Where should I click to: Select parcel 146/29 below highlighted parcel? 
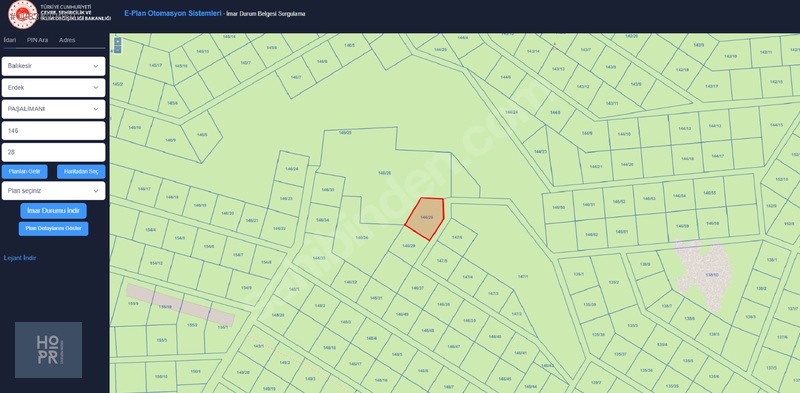tap(409, 246)
